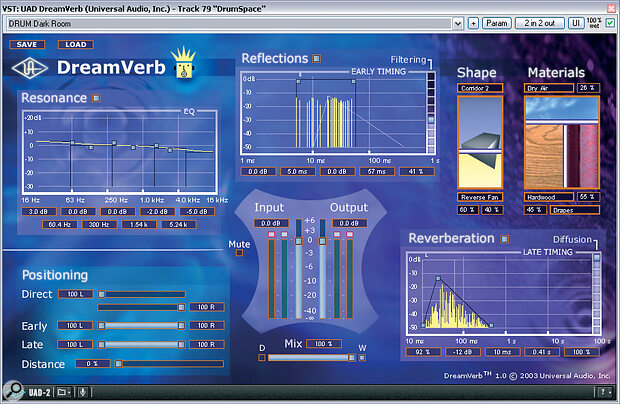Click the 300 Hz EQ frequency field
This screenshot has width=620, height=404.
(x=99, y=225)
